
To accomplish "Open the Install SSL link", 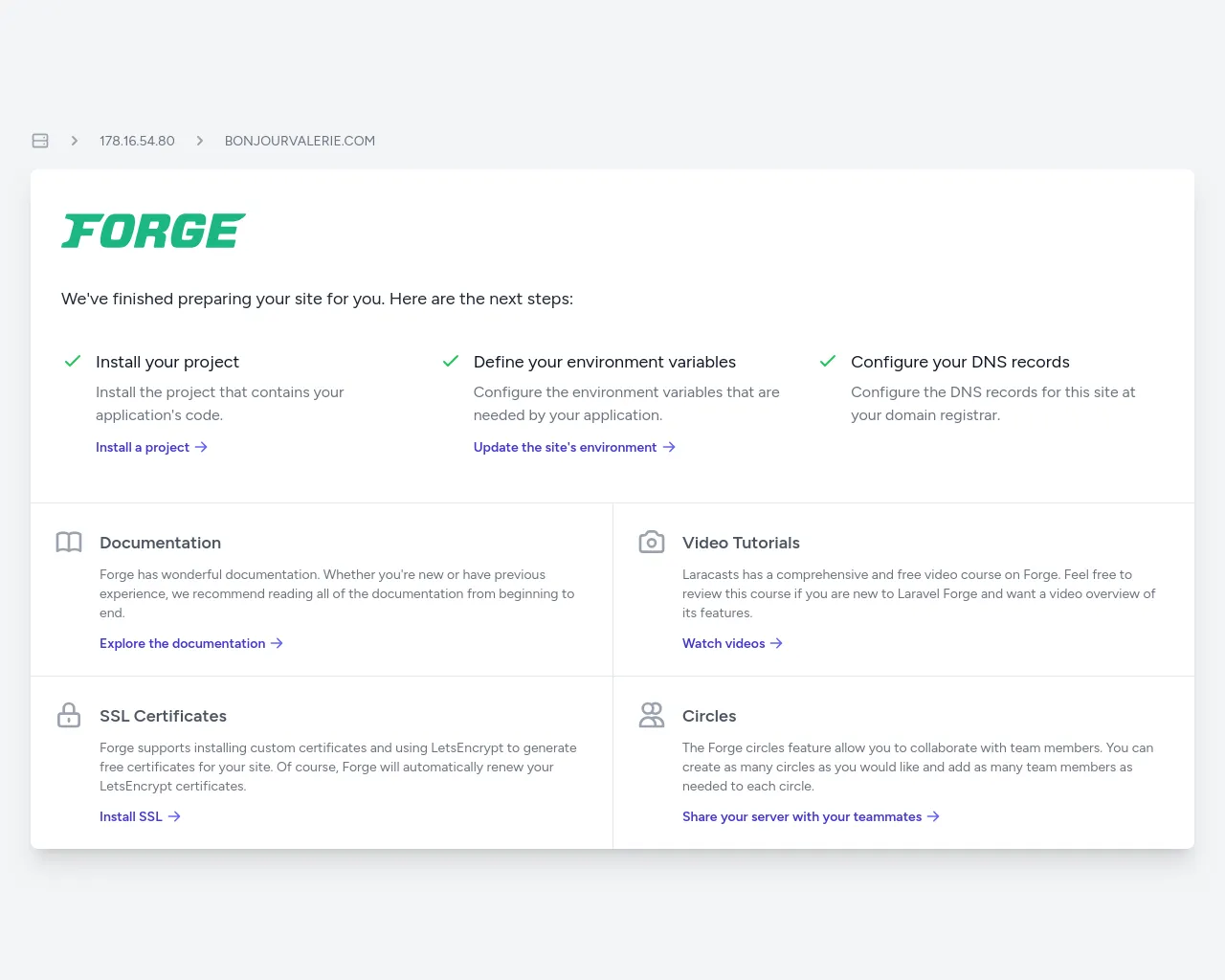I will [x=140, y=816].
